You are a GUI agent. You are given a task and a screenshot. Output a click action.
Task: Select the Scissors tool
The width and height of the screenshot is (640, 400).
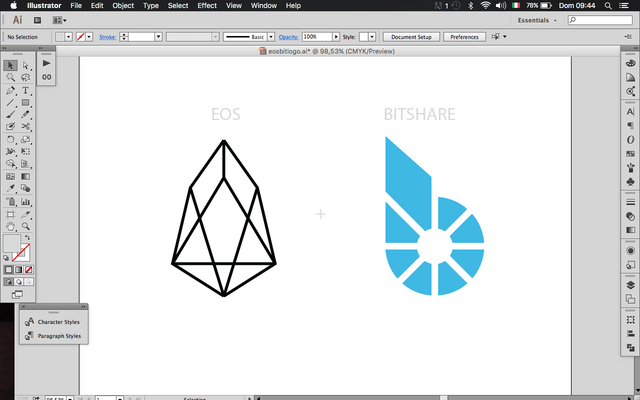[26, 126]
